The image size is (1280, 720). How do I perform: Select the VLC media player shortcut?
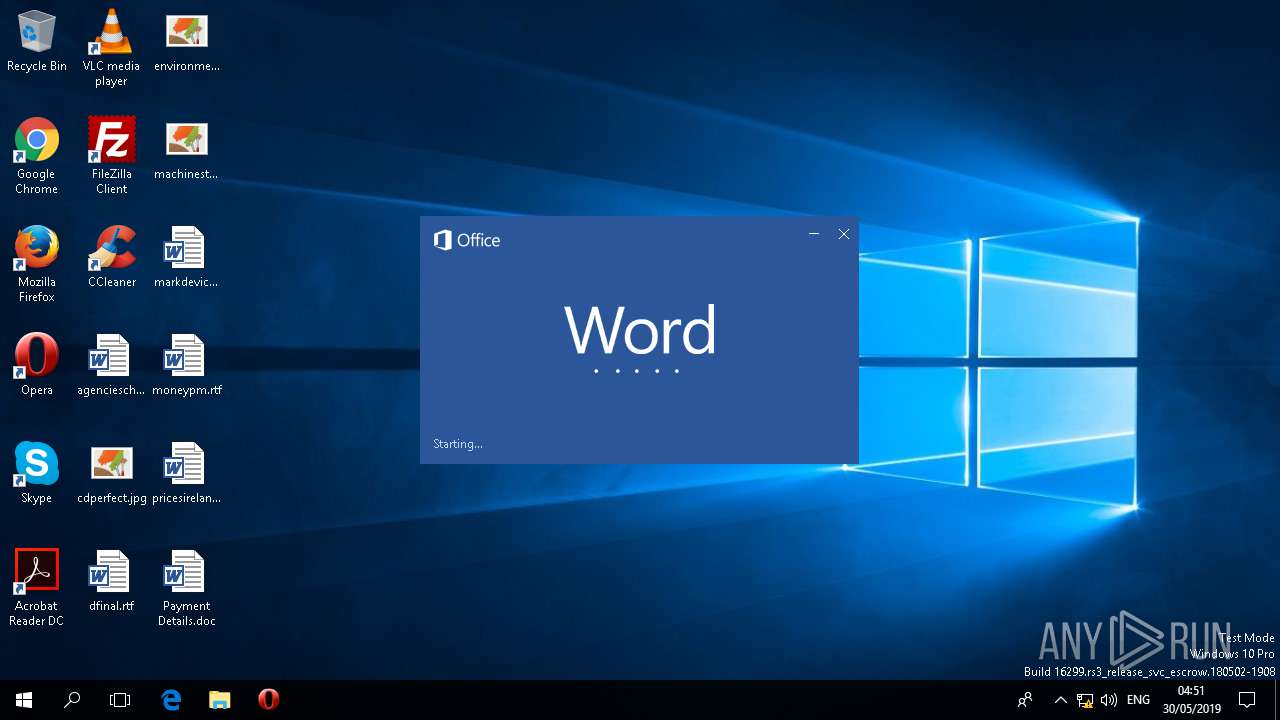(111, 48)
